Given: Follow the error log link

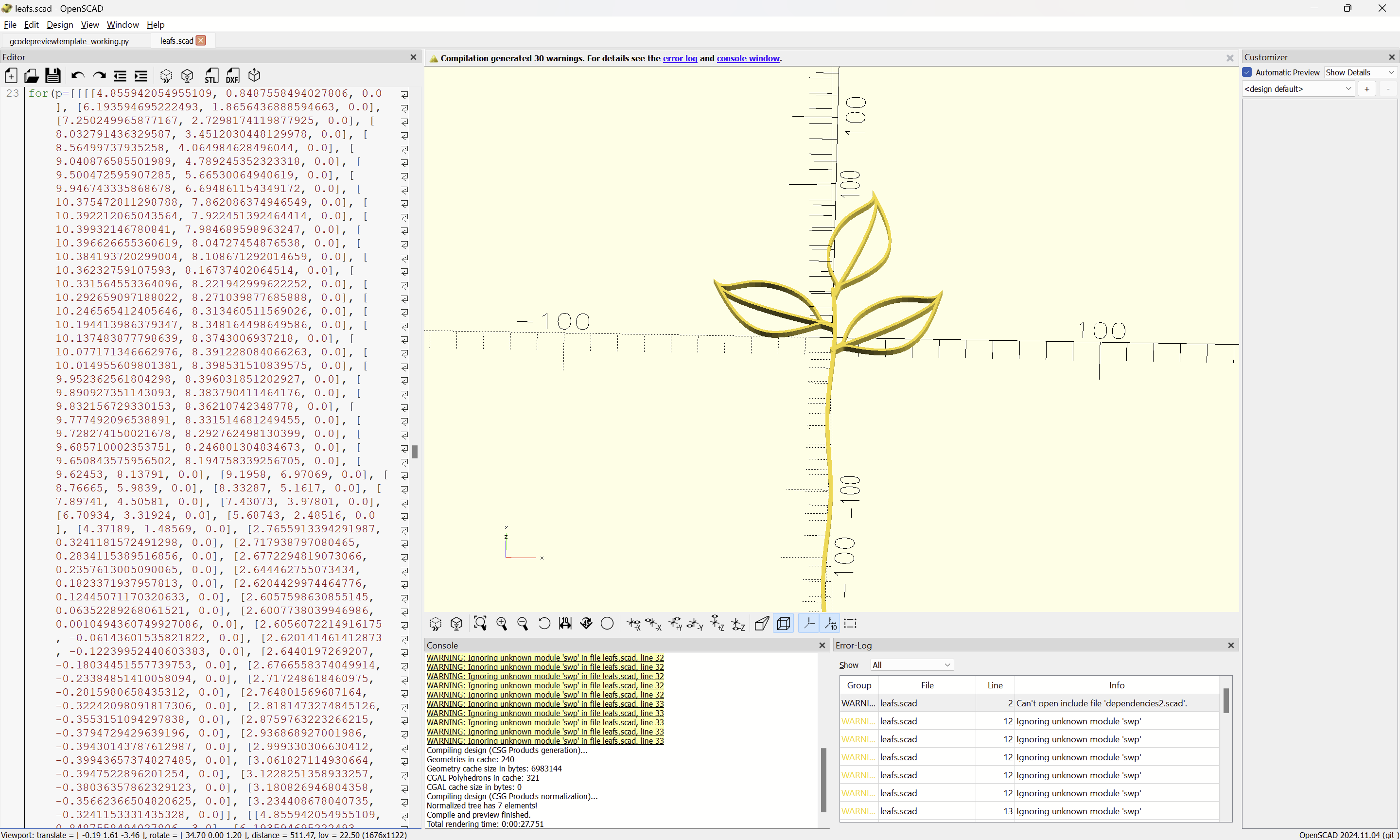Looking at the screenshot, I should pos(680,58).
